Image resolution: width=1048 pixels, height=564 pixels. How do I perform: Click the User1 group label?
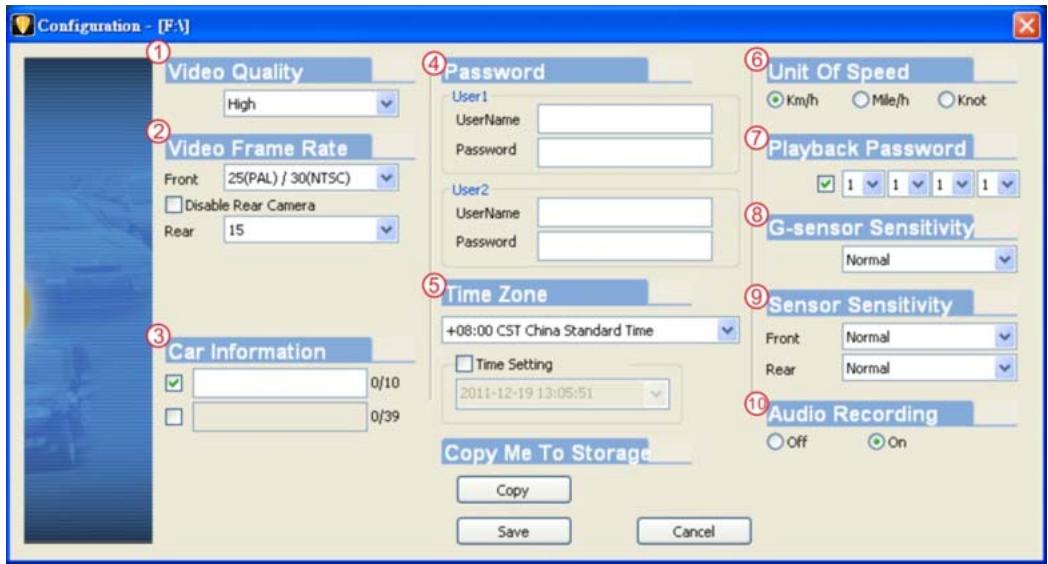click(470, 96)
